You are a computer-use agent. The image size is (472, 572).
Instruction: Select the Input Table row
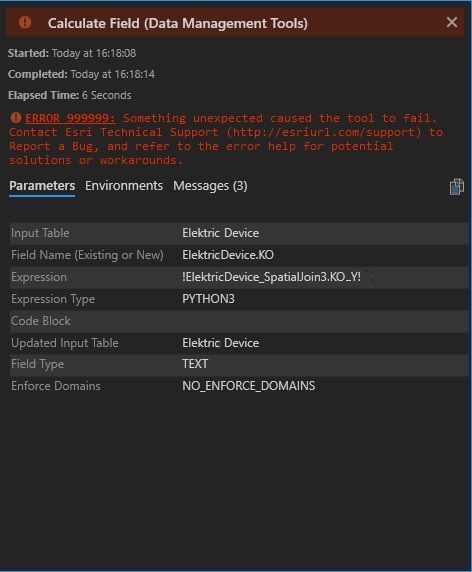click(x=239, y=233)
